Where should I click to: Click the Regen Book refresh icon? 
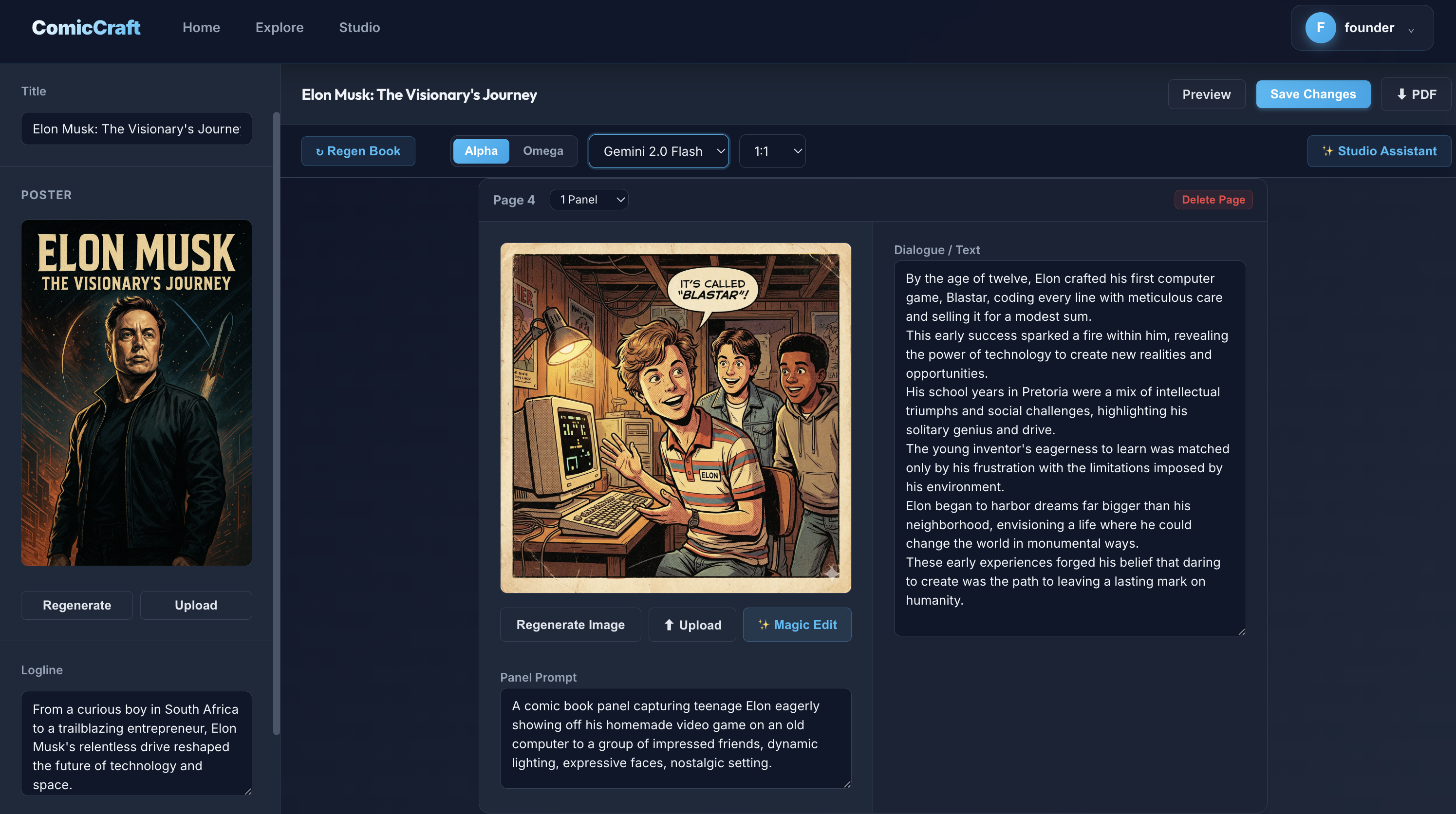click(321, 151)
